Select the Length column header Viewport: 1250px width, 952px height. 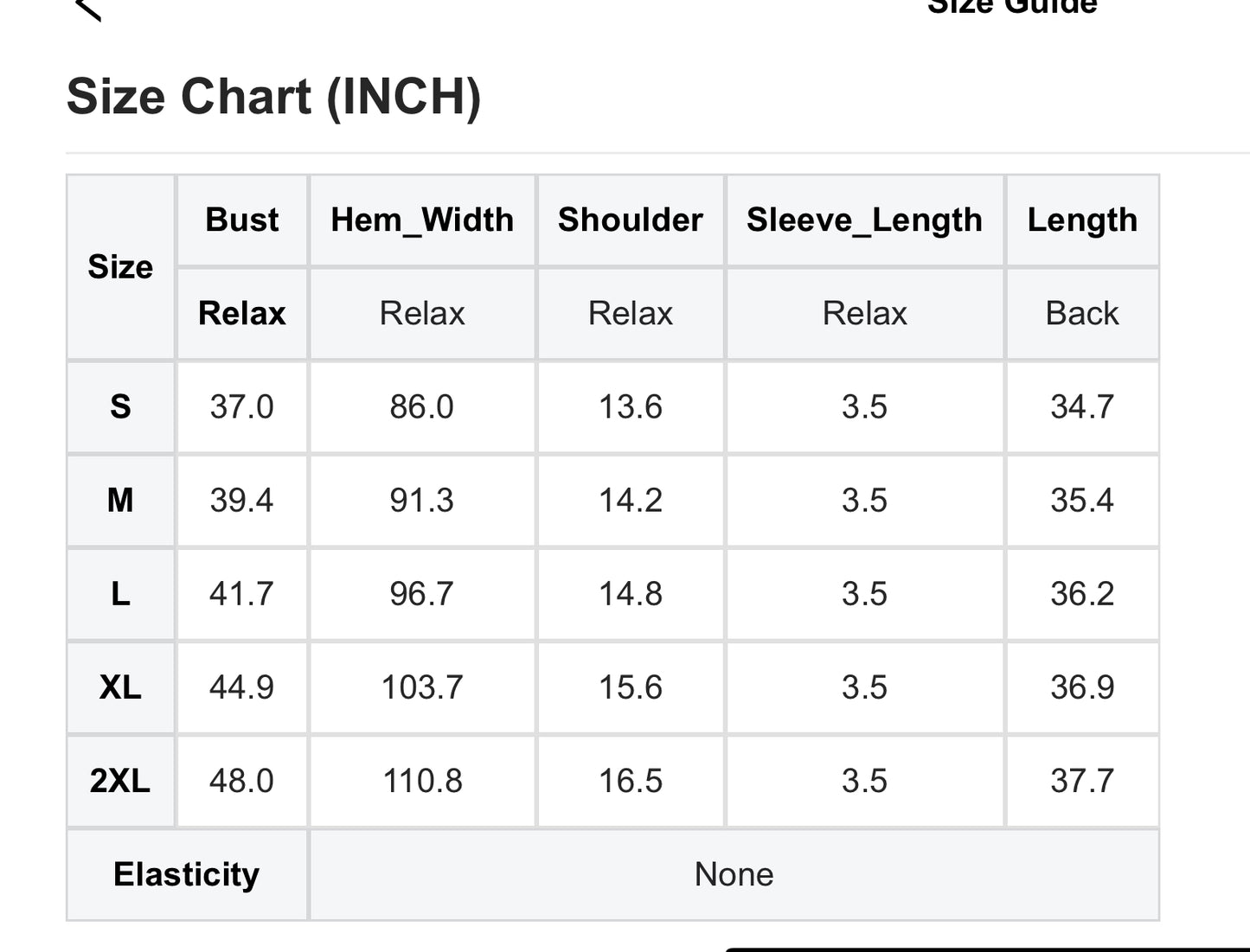point(1081,220)
